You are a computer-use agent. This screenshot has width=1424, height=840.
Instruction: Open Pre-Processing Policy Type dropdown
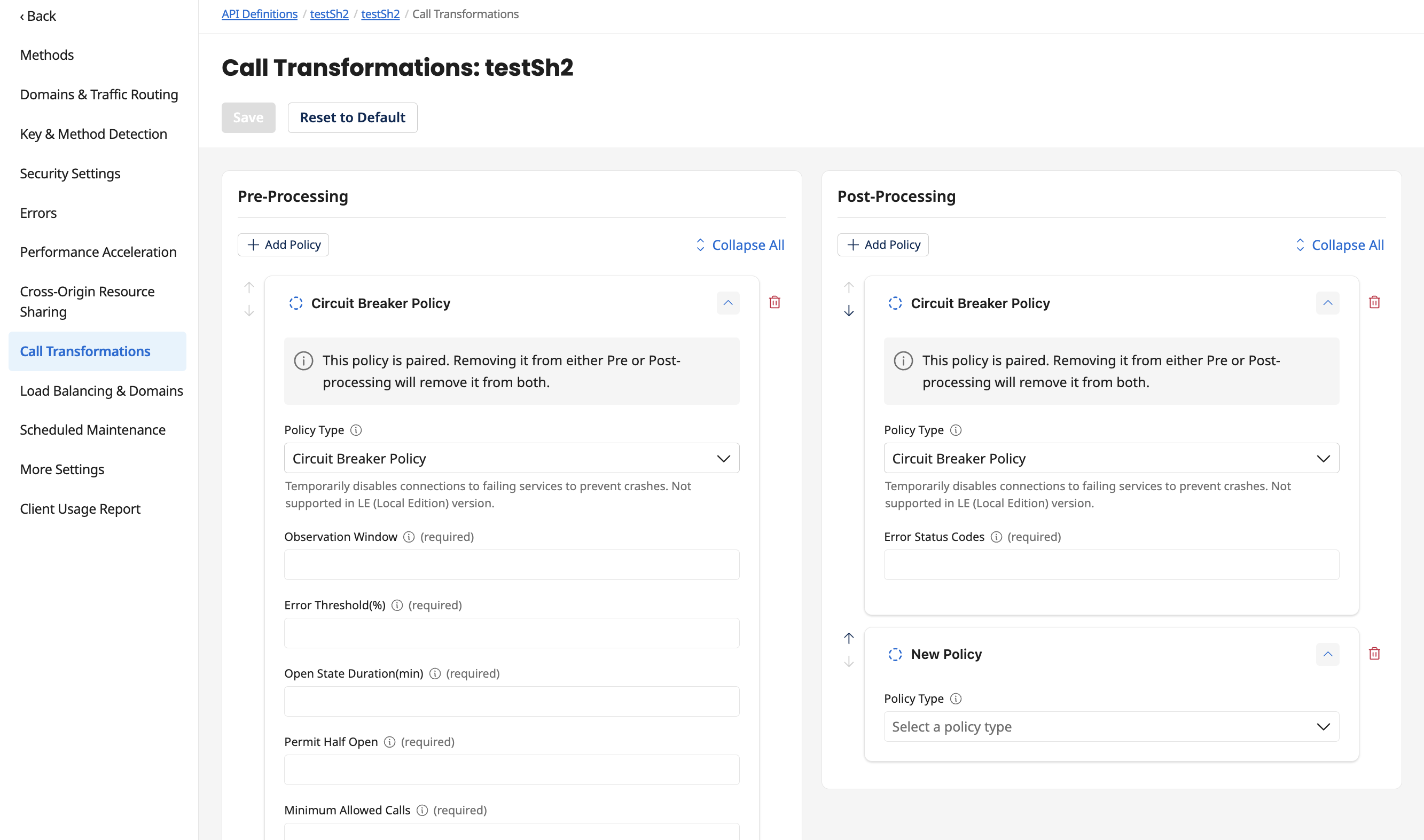click(512, 458)
